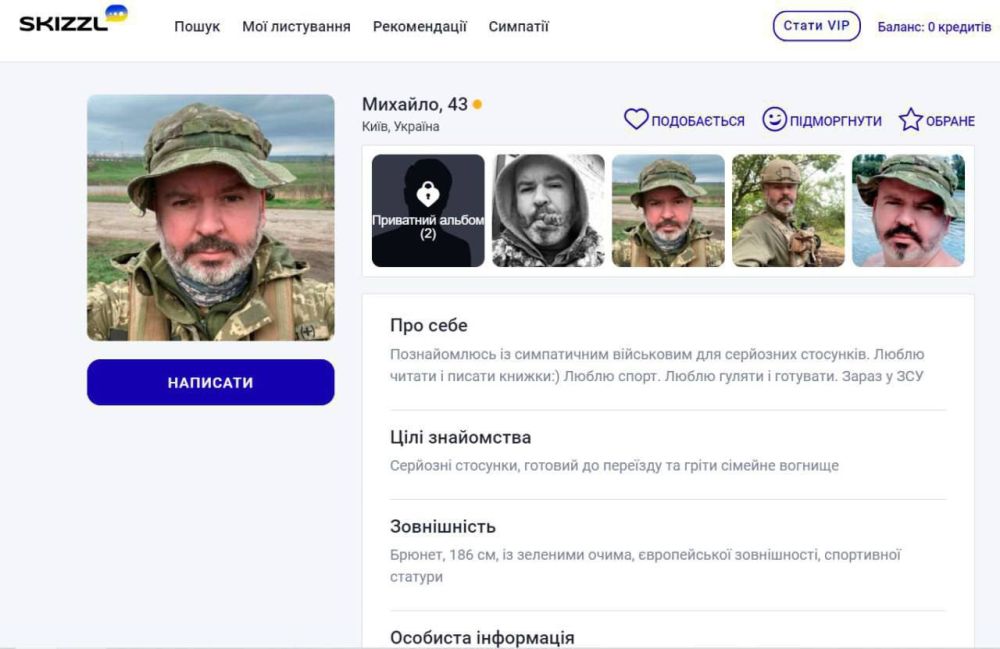1000x649 pixels.
Task: Open the helmet photo thumbnail
Action: 788,210
